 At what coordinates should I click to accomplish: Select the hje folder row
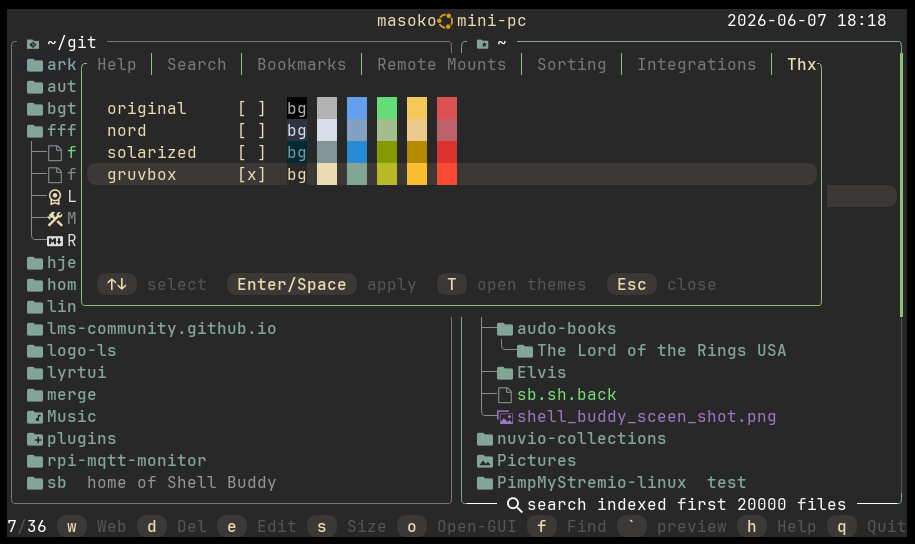click(51, 263)
